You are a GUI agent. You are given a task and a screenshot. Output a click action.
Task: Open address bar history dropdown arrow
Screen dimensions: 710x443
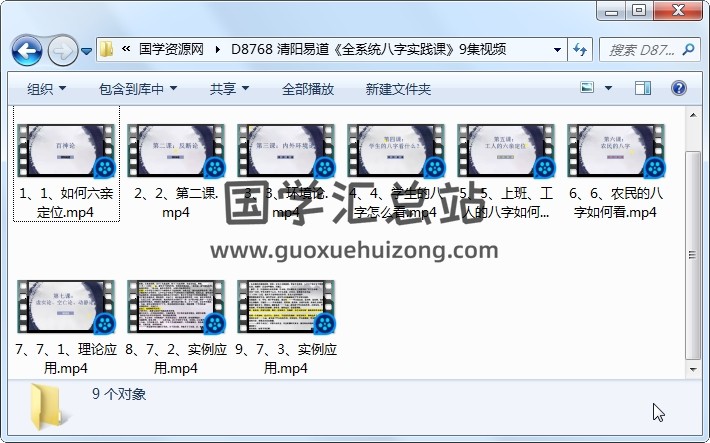pyautogui.click(x=557, y=49)
